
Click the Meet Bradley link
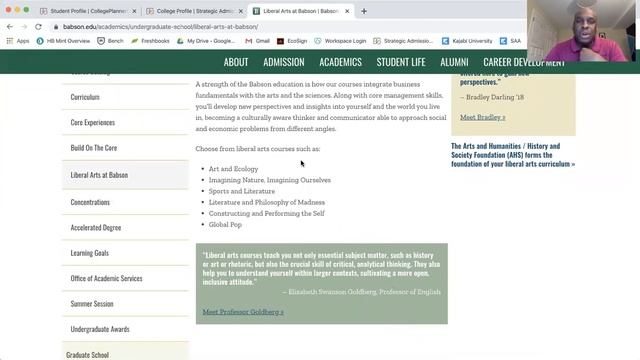coord(482,117)
